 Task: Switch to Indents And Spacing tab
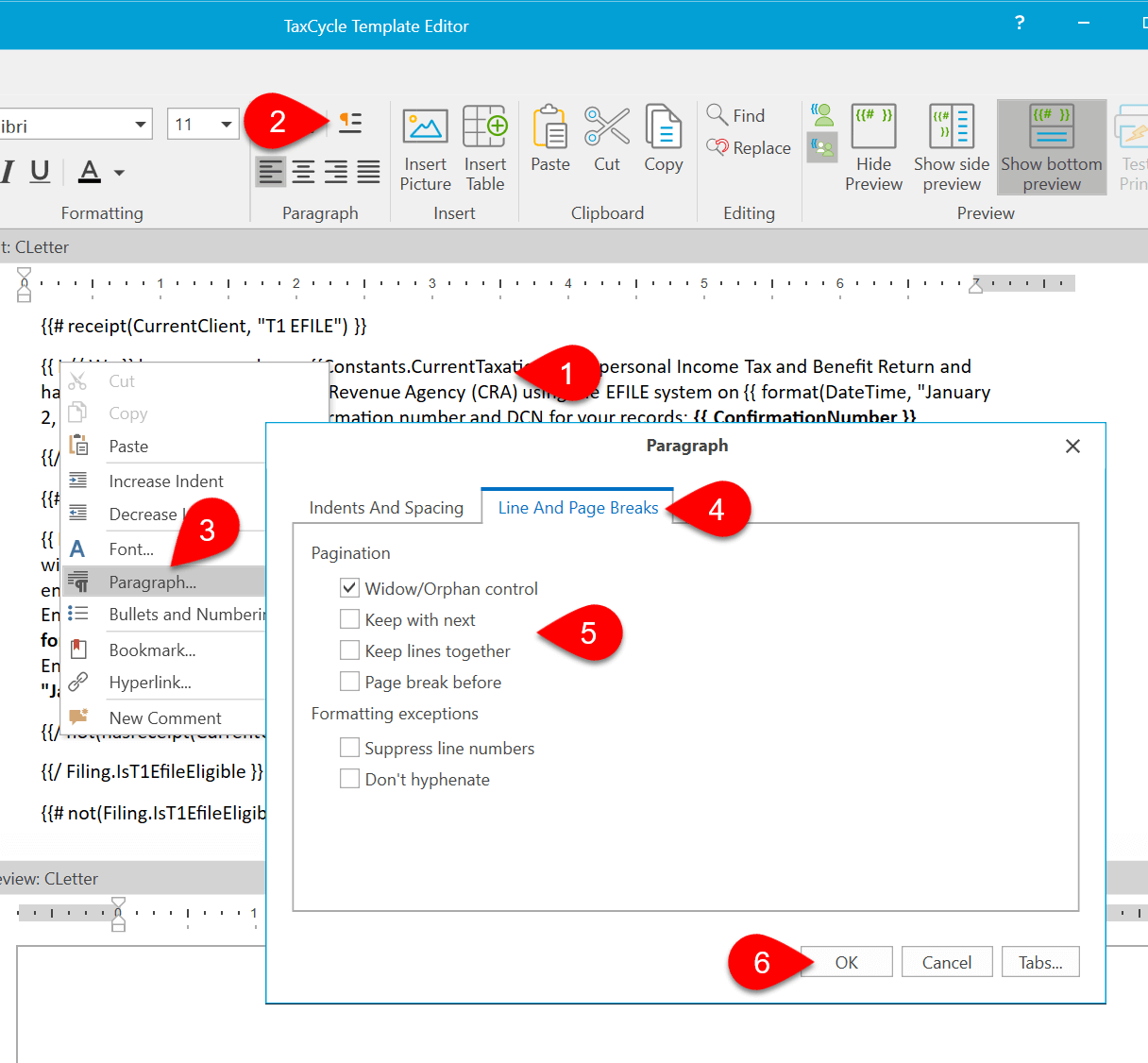point(386,508)
